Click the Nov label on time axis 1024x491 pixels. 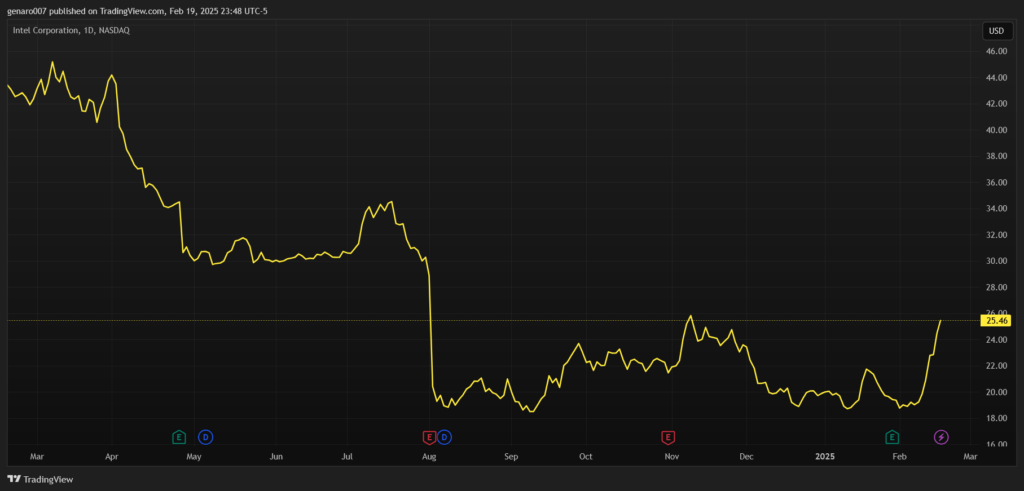[x=672, y=456]
